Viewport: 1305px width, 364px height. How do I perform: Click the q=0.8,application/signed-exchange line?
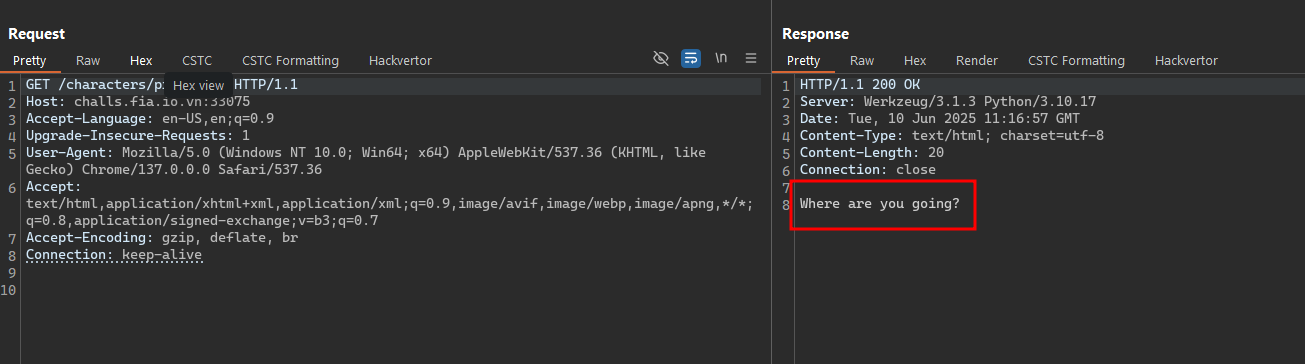(202, 221)
